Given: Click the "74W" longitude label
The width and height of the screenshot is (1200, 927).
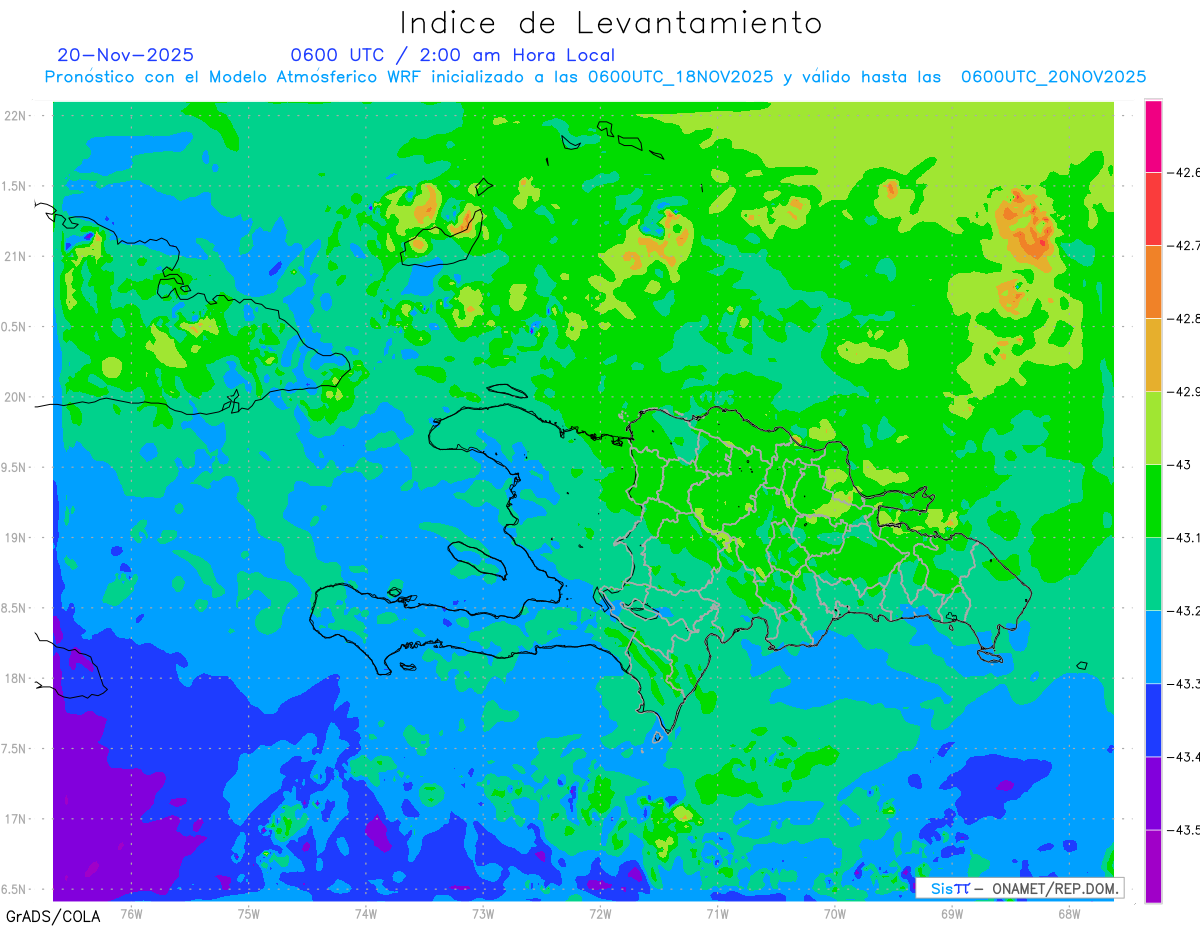Looking at the screenshot, I should pos(366,913).
